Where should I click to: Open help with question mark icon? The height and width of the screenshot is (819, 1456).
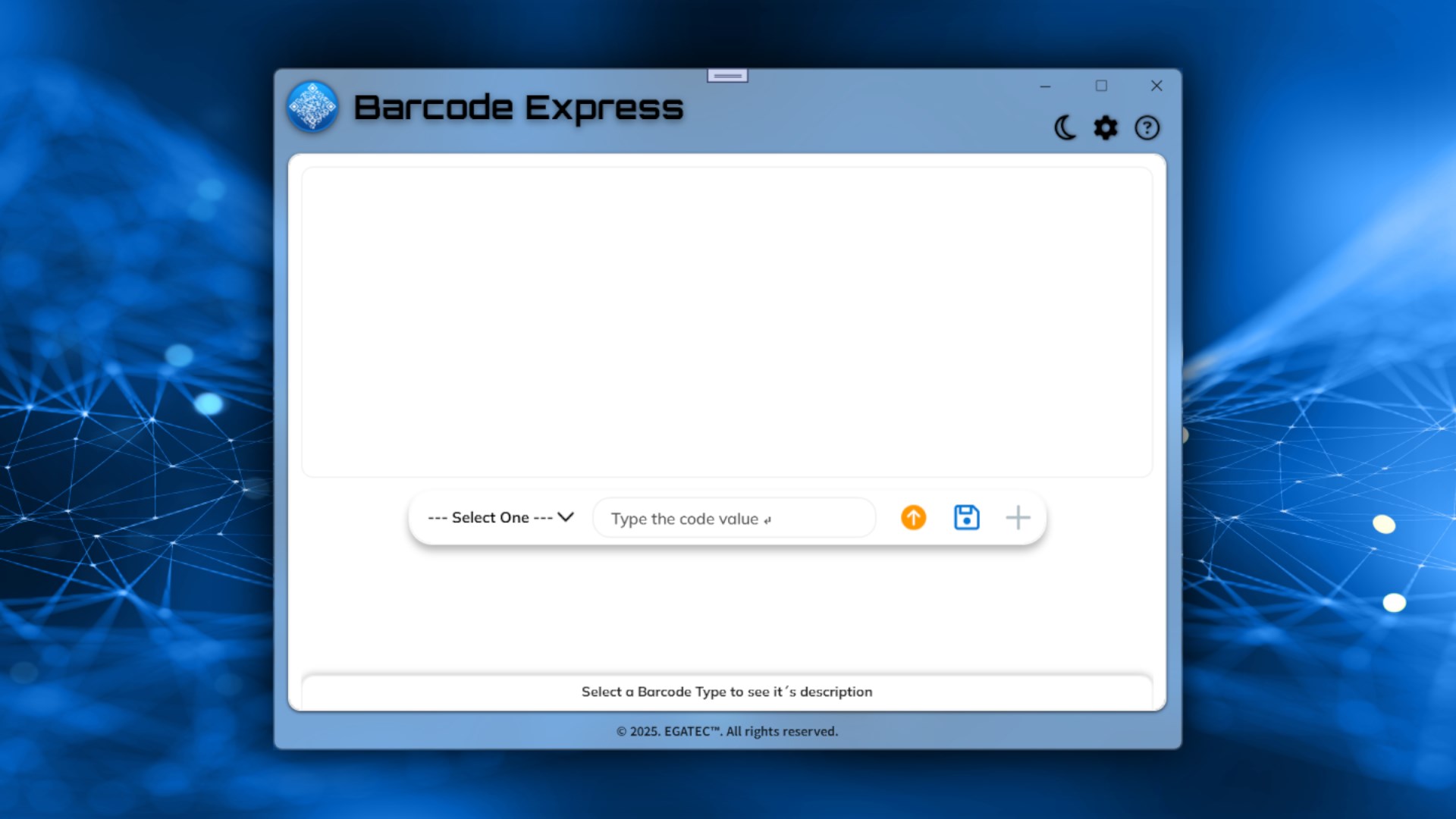point(1147,127)
